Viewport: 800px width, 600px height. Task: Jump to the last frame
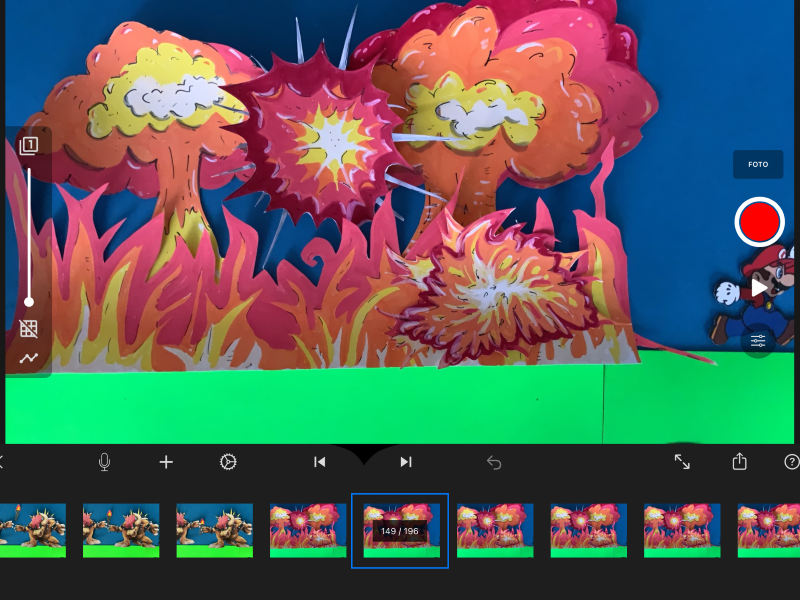[405, 462]
